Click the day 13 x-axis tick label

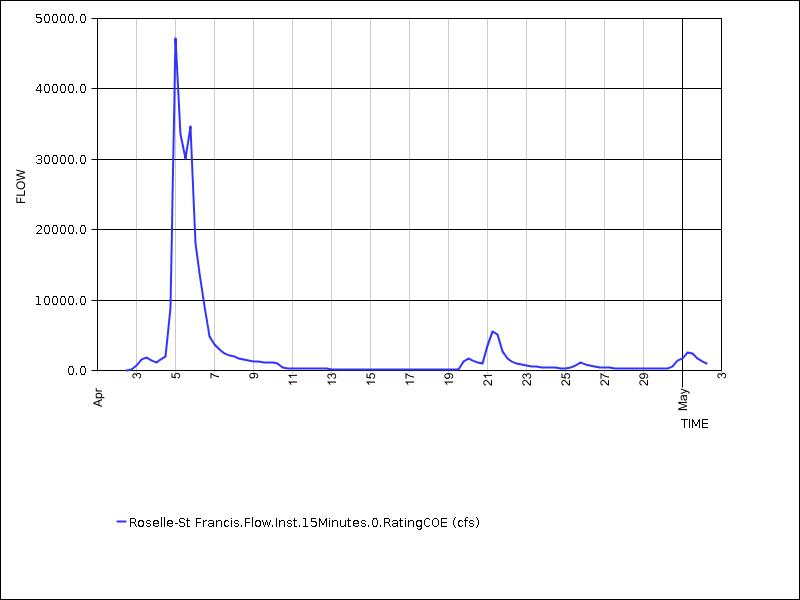tap(332, 379)
